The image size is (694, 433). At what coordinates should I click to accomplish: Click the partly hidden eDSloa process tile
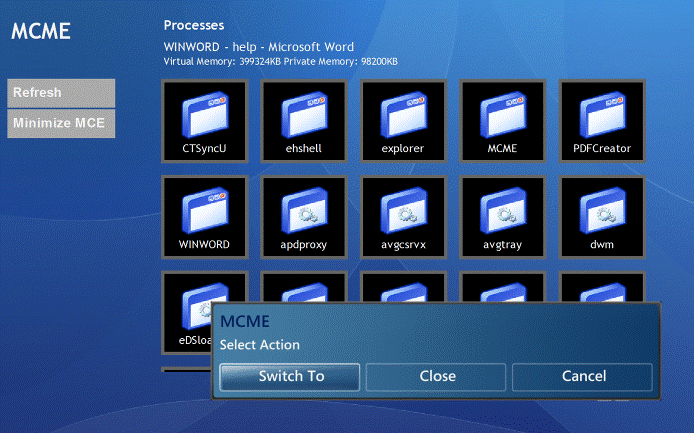187,313
